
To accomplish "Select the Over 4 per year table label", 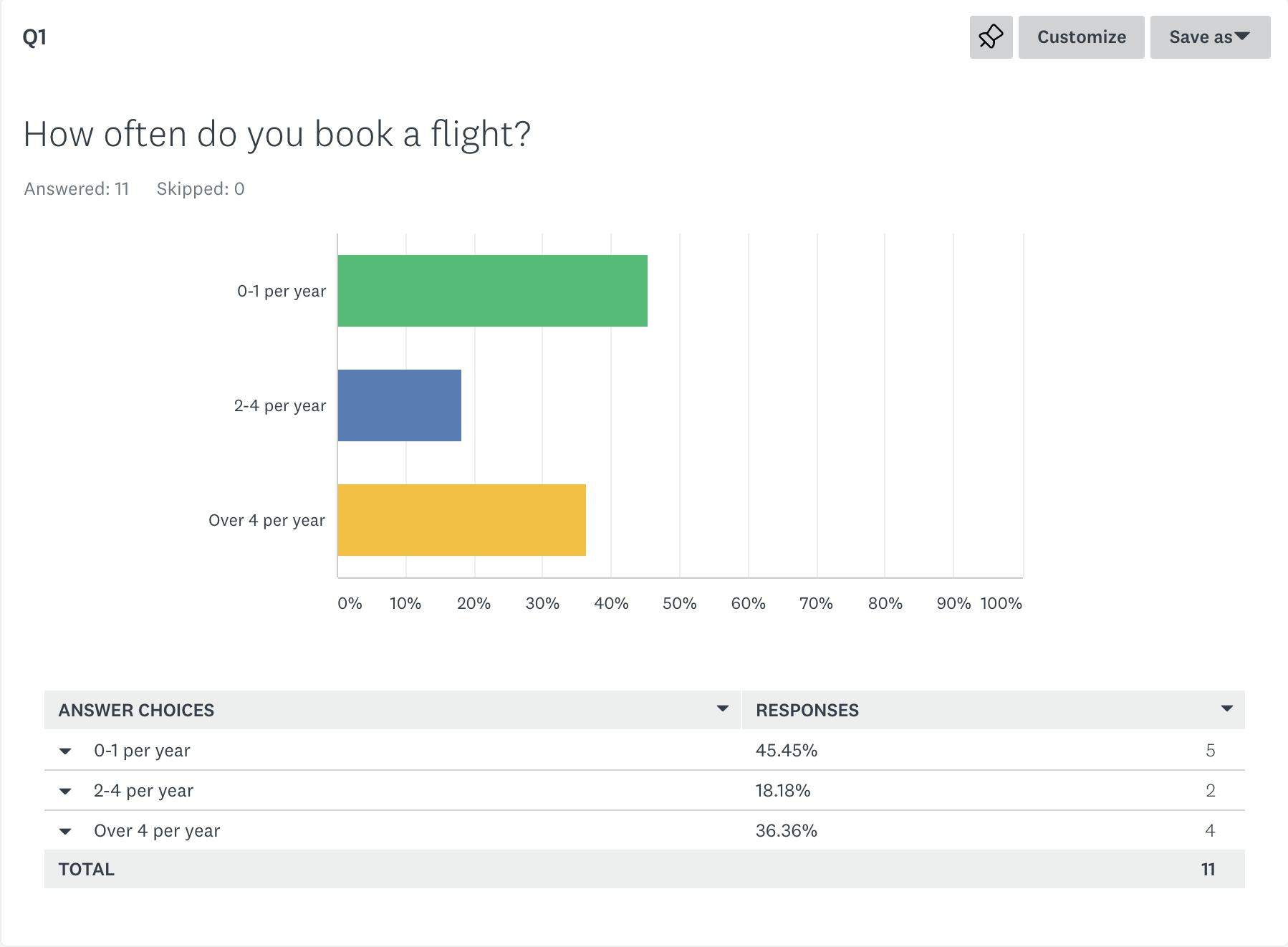I will point(157,831).
